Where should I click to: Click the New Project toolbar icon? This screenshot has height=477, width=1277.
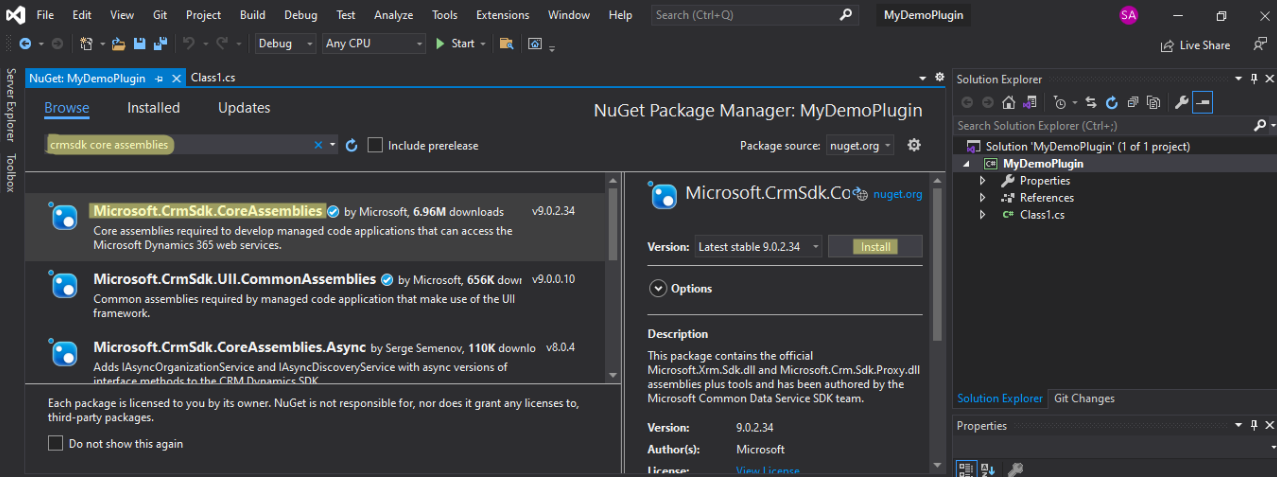86,44
